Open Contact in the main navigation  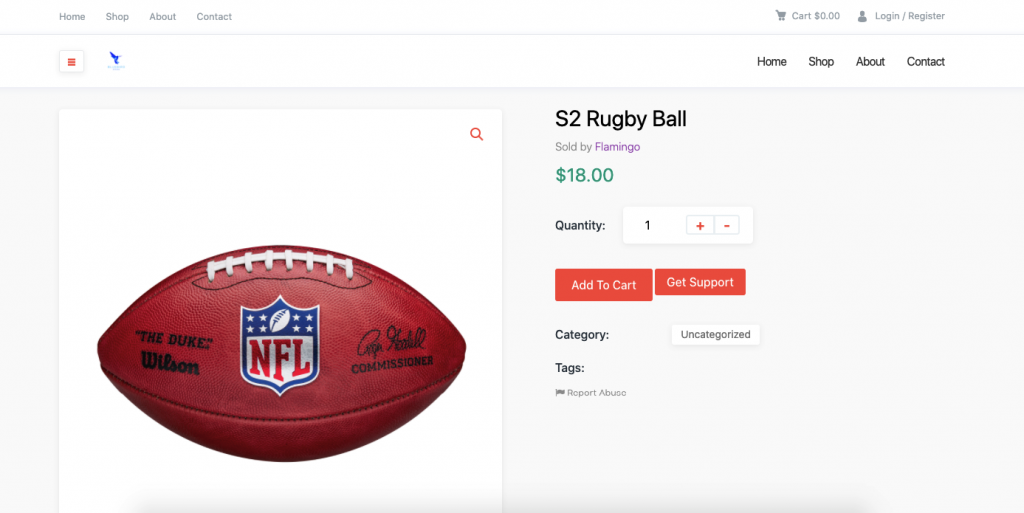coord(925,62)
